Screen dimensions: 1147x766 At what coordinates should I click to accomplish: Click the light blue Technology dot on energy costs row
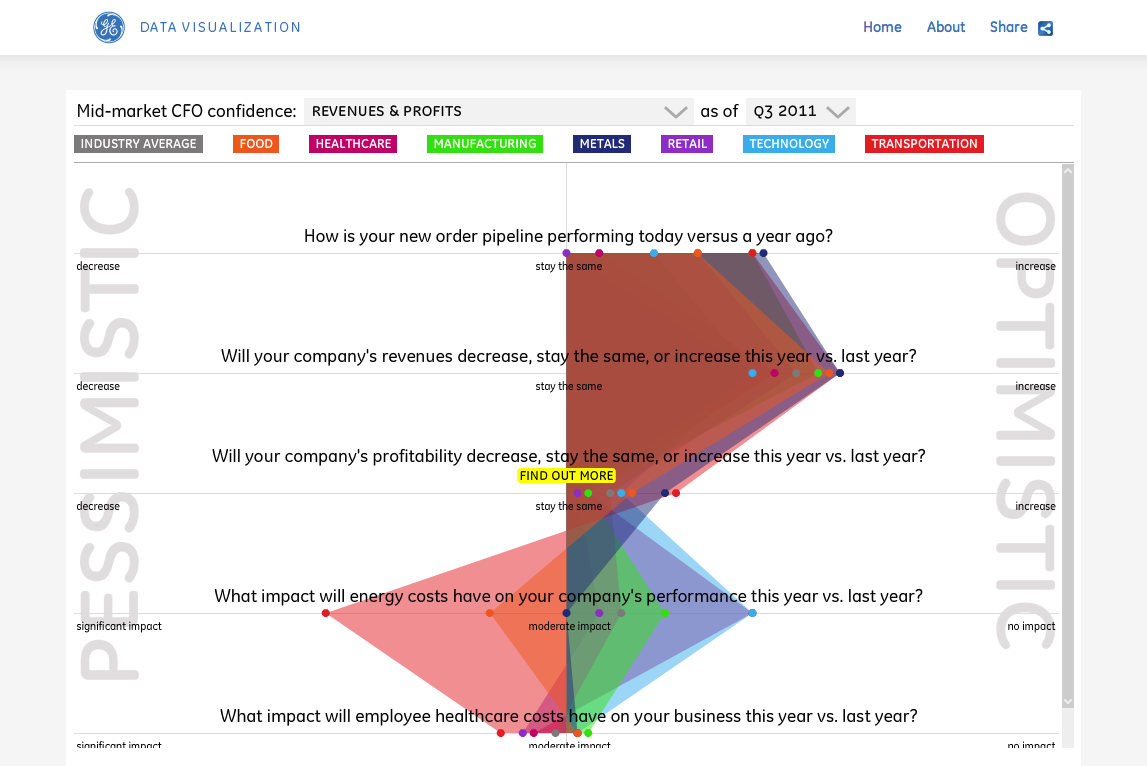pos(752,613)
